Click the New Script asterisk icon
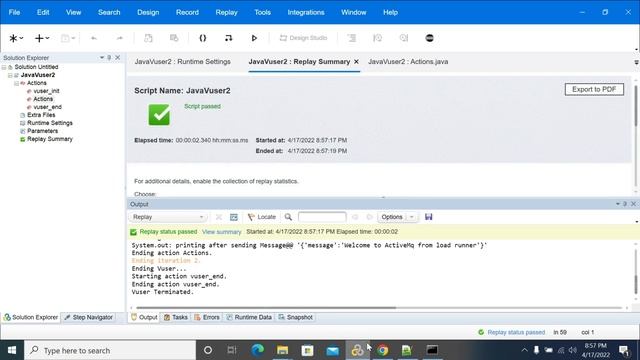640x360 pixels. [x=13, y=38]
